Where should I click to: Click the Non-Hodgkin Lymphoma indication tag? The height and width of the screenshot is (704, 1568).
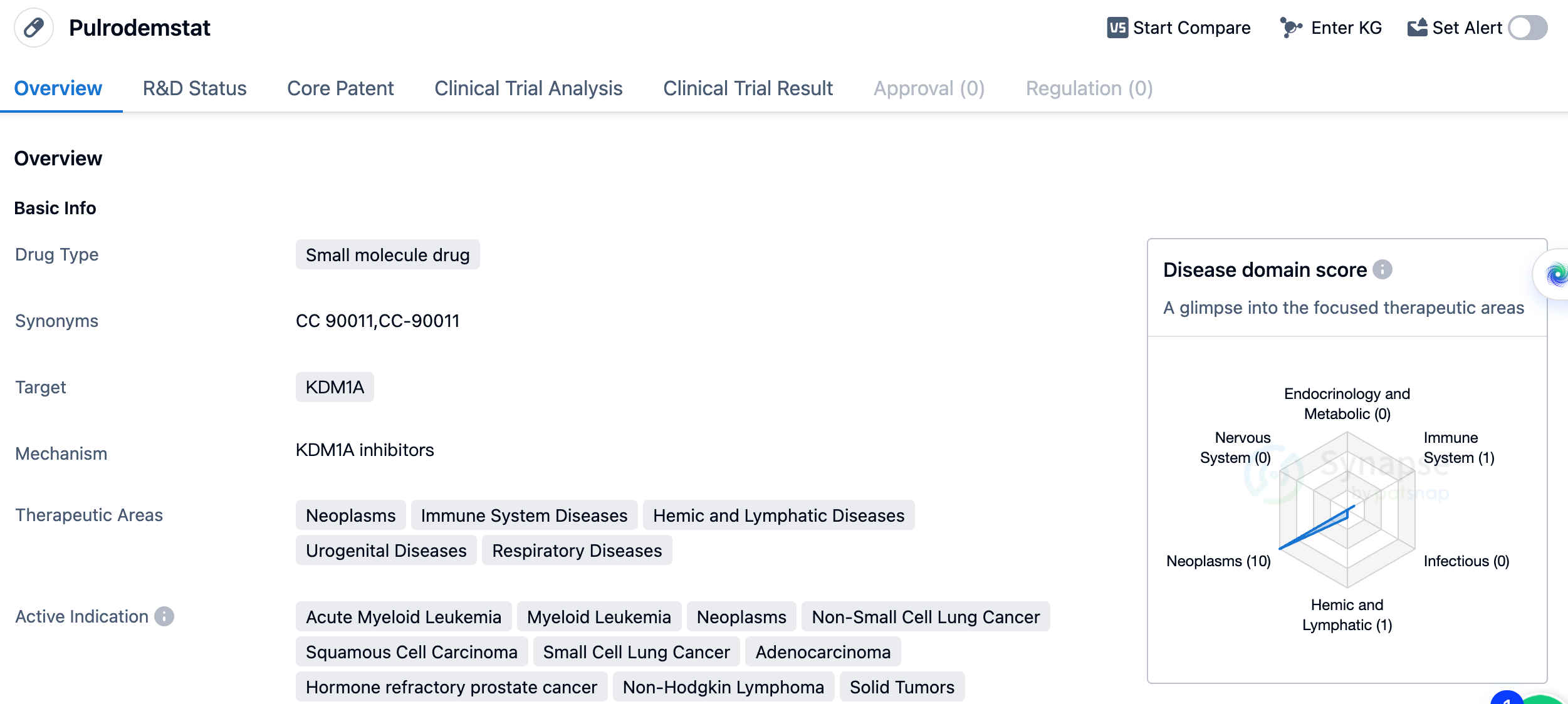(723, 687)
